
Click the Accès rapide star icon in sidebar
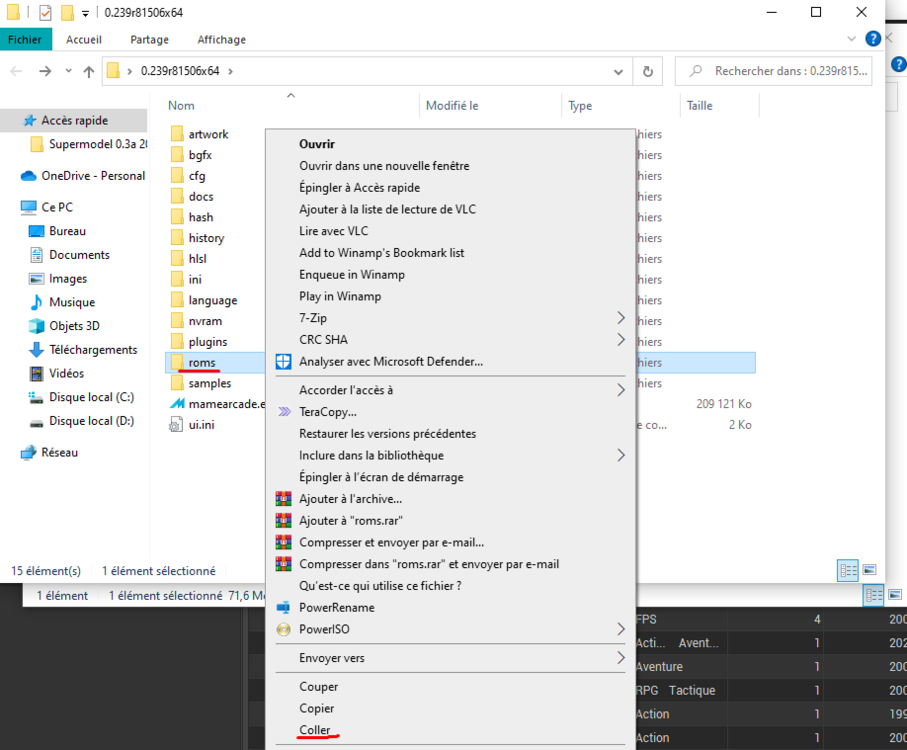coord(27,120)
